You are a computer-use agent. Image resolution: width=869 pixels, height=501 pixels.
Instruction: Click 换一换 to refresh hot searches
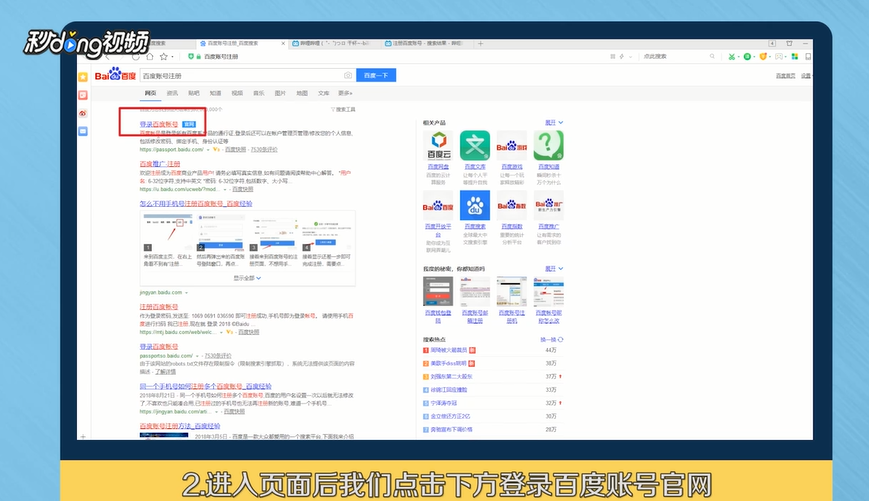tap(551, 340)
